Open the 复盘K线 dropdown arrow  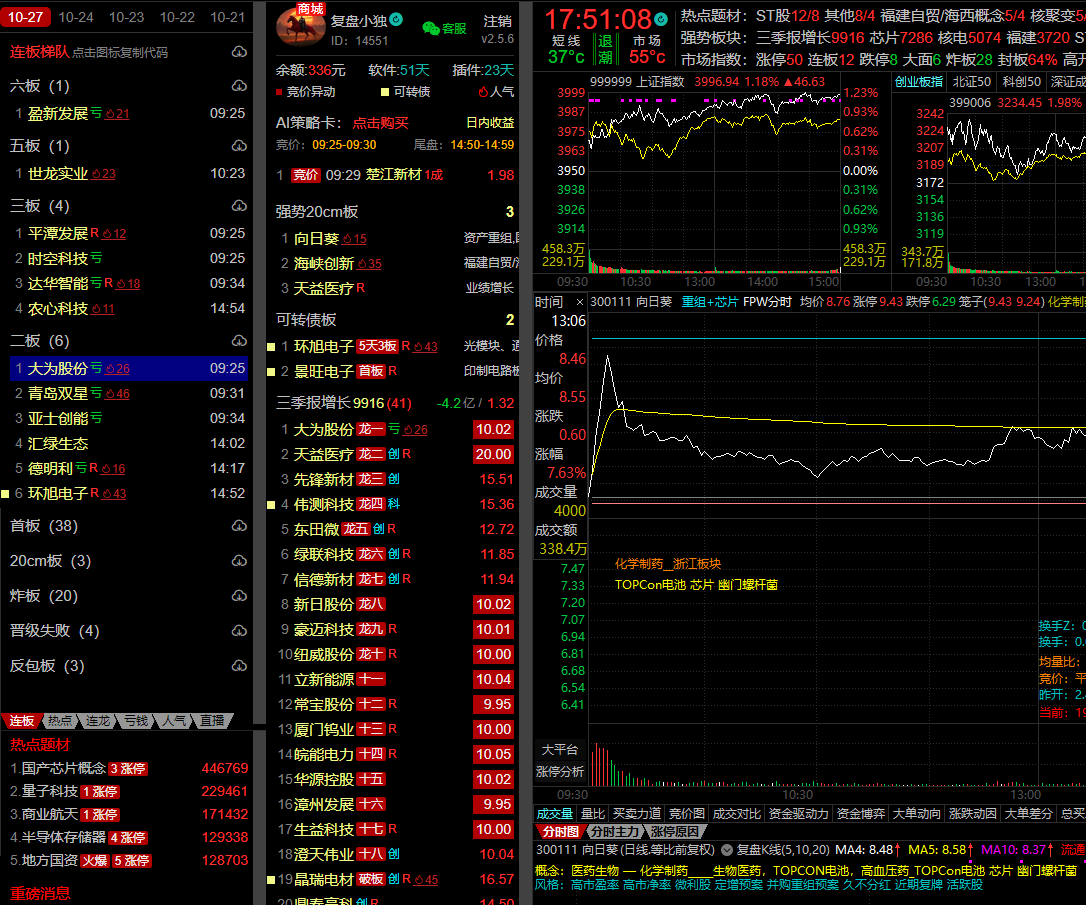tap(726, 850)
